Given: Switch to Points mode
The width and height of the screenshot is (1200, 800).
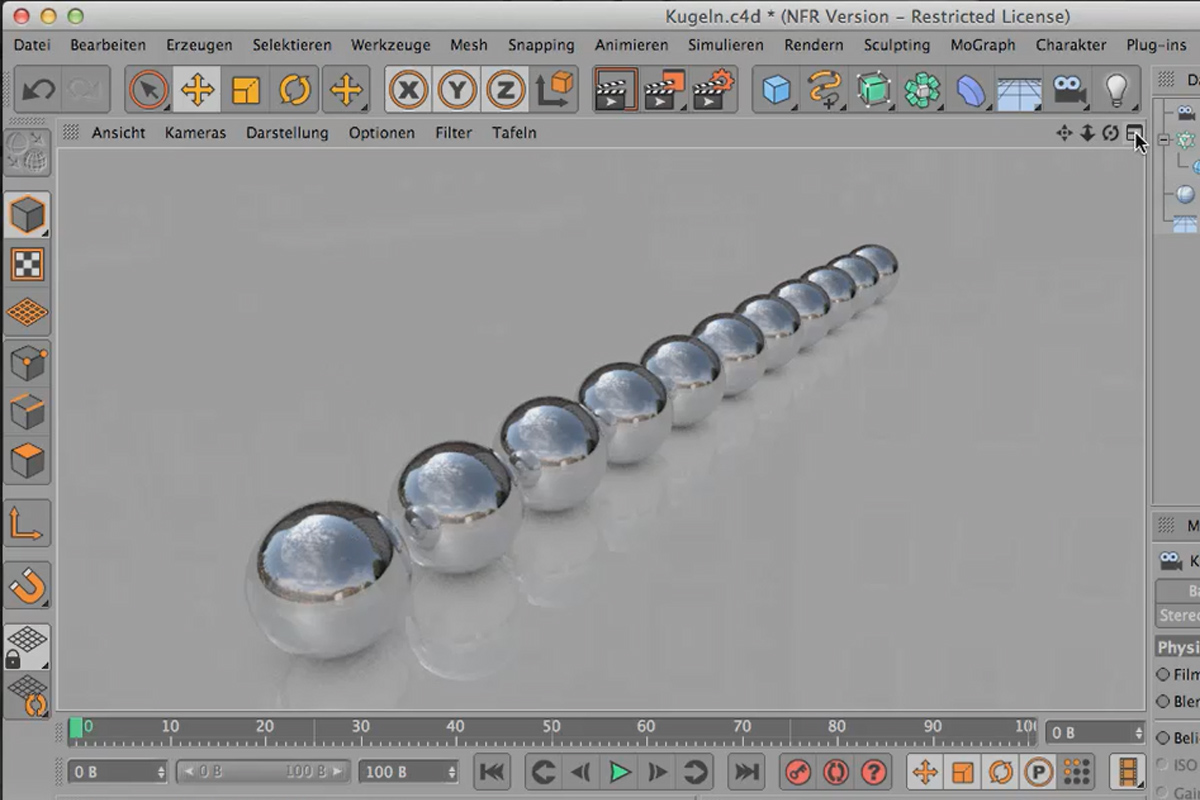Looking at the screenshot, I should [27, 364].
